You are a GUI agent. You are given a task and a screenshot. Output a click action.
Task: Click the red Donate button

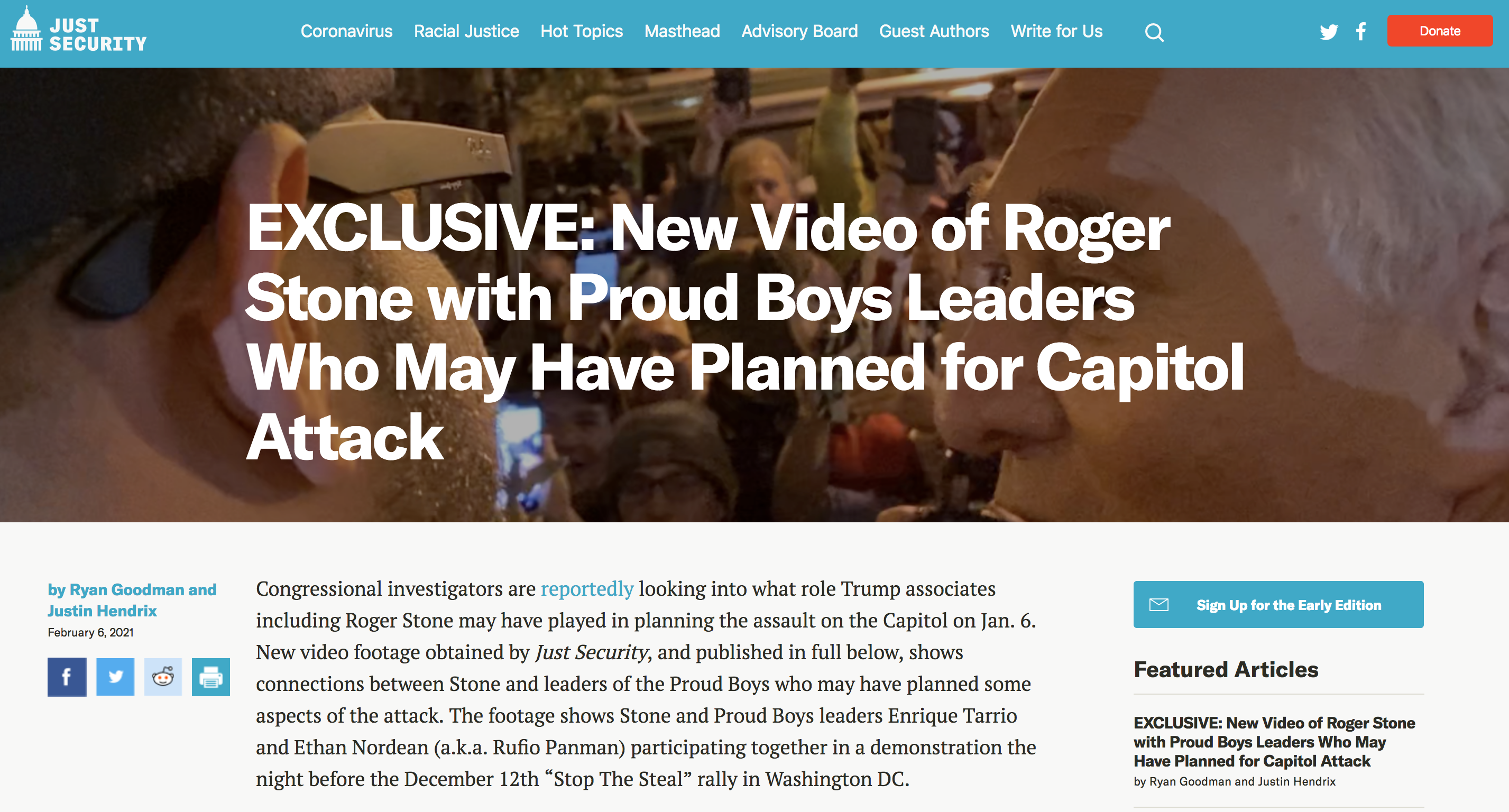[1439, 31]
